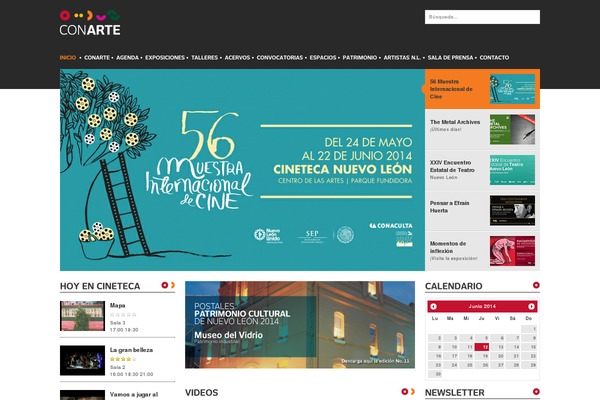Click the VIDEOS heading
600x400 pixels.
coord(202,392)
